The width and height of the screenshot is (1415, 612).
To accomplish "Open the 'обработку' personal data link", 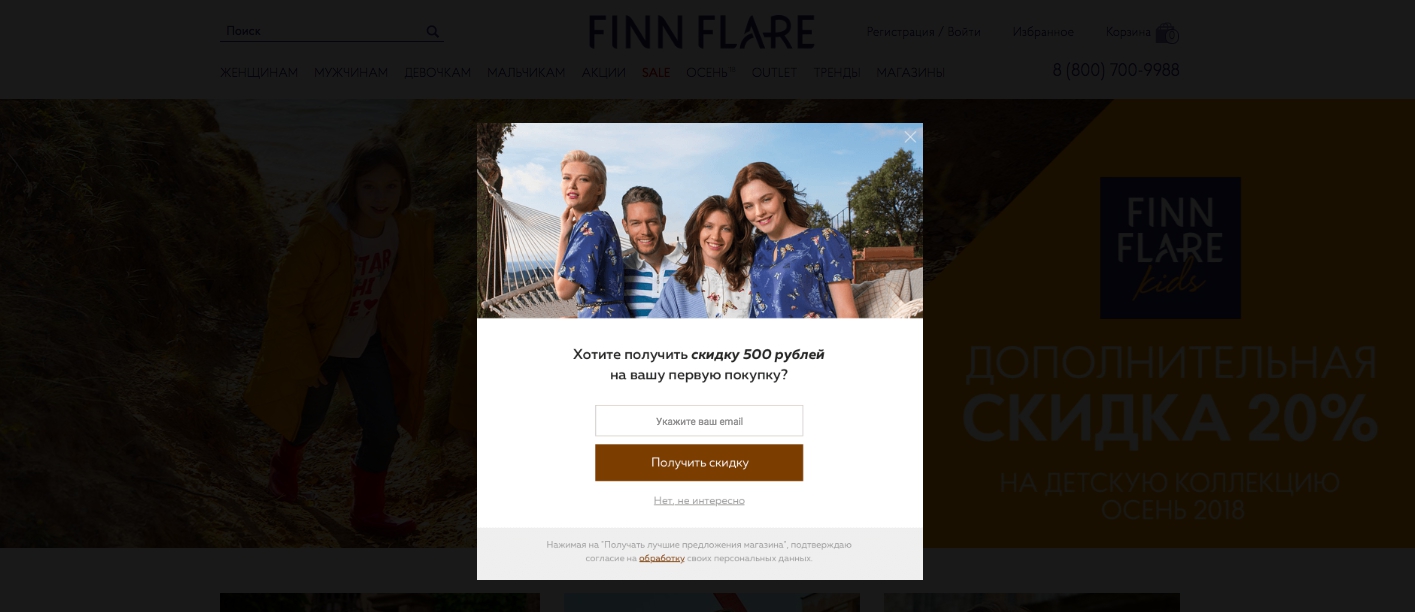I will click(x=662, y=558).
